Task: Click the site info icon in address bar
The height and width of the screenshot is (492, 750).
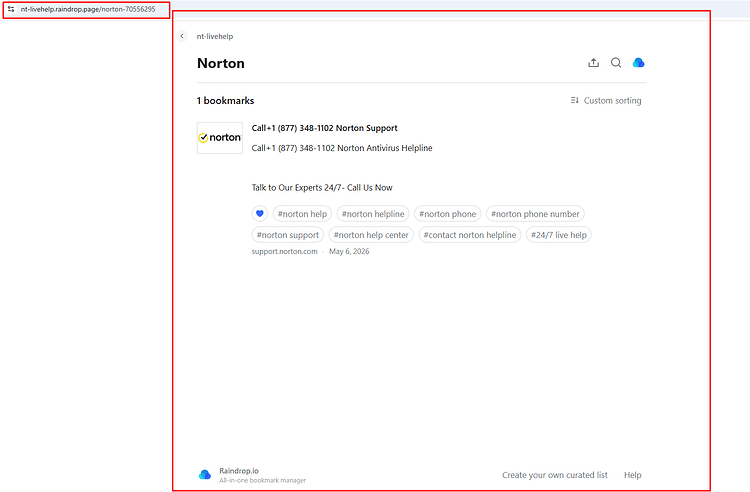Action: click(x=11, y=9)
